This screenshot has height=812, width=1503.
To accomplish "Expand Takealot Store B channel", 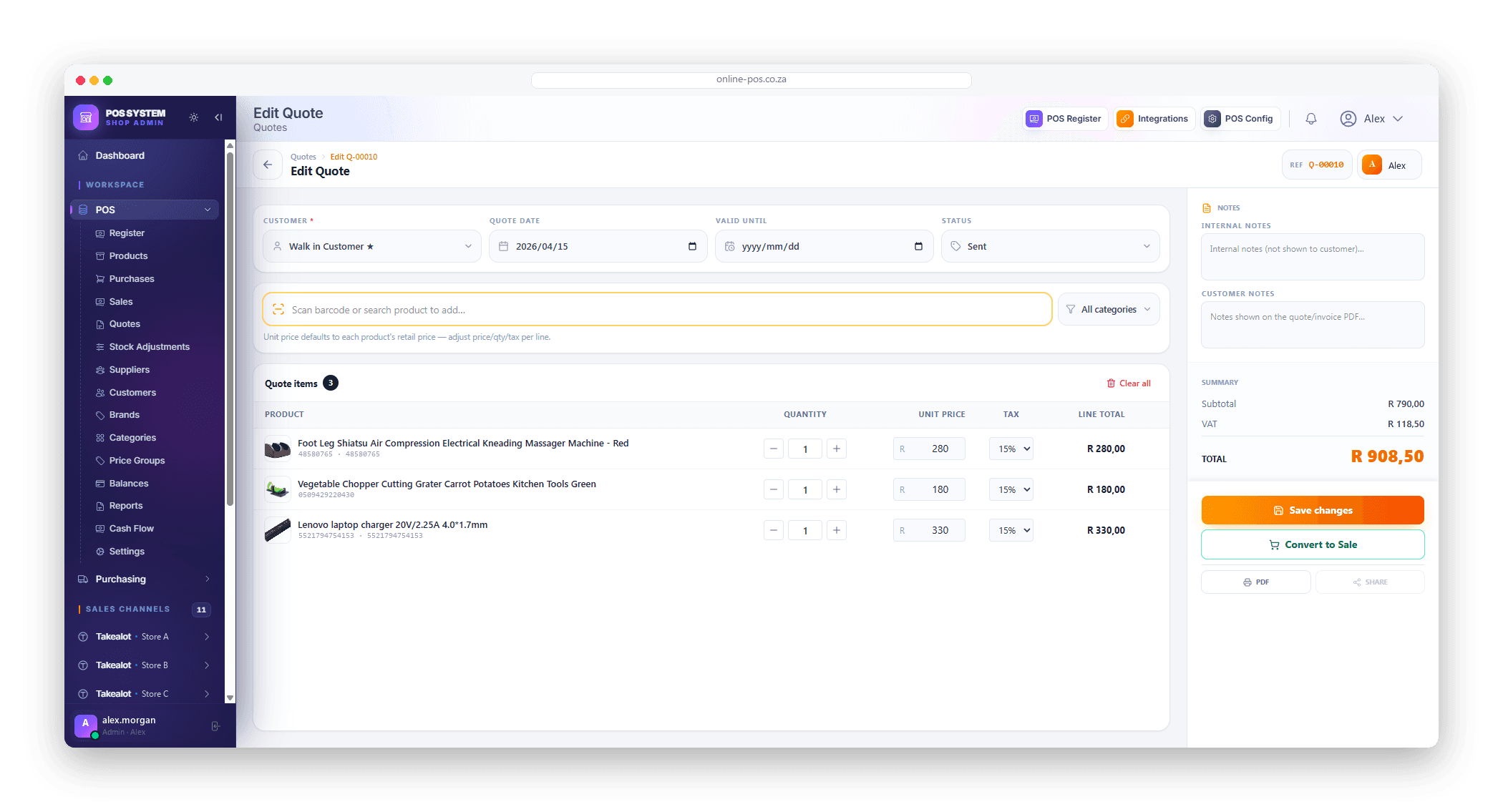I will 144,665.
